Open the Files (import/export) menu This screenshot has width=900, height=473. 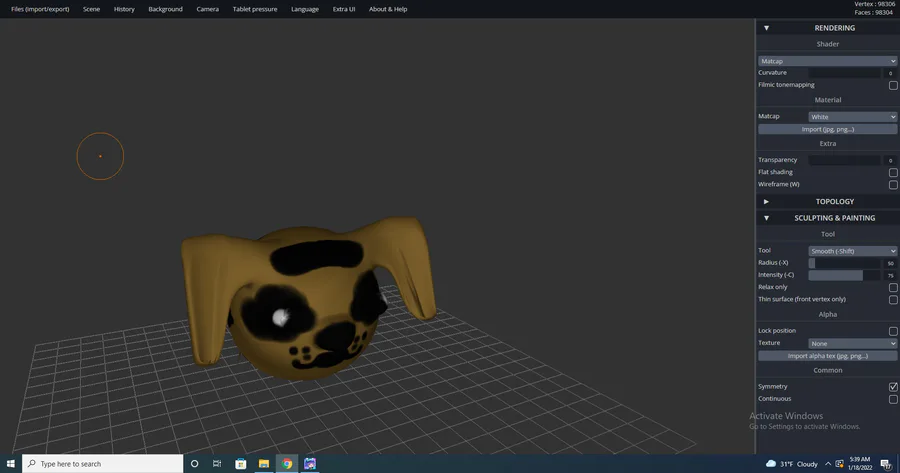(x=40, y=9)
